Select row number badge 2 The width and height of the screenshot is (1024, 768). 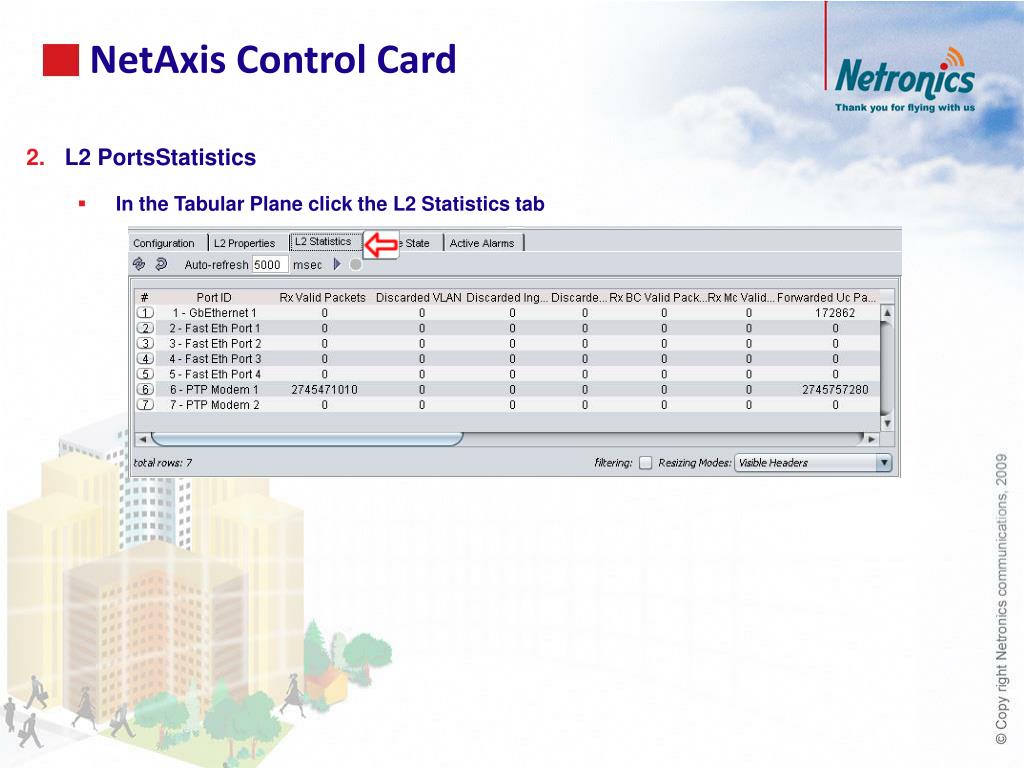tap(145, 328)
